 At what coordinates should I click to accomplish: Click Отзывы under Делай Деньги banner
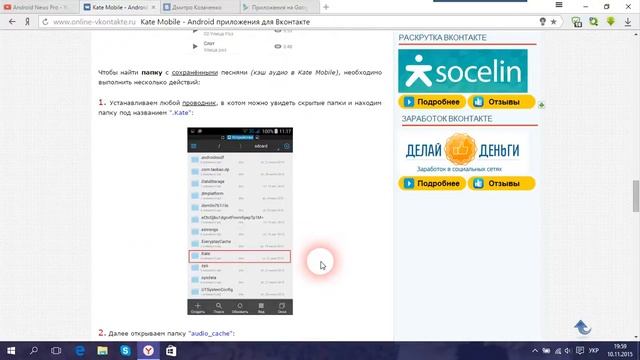coord(501,183)
